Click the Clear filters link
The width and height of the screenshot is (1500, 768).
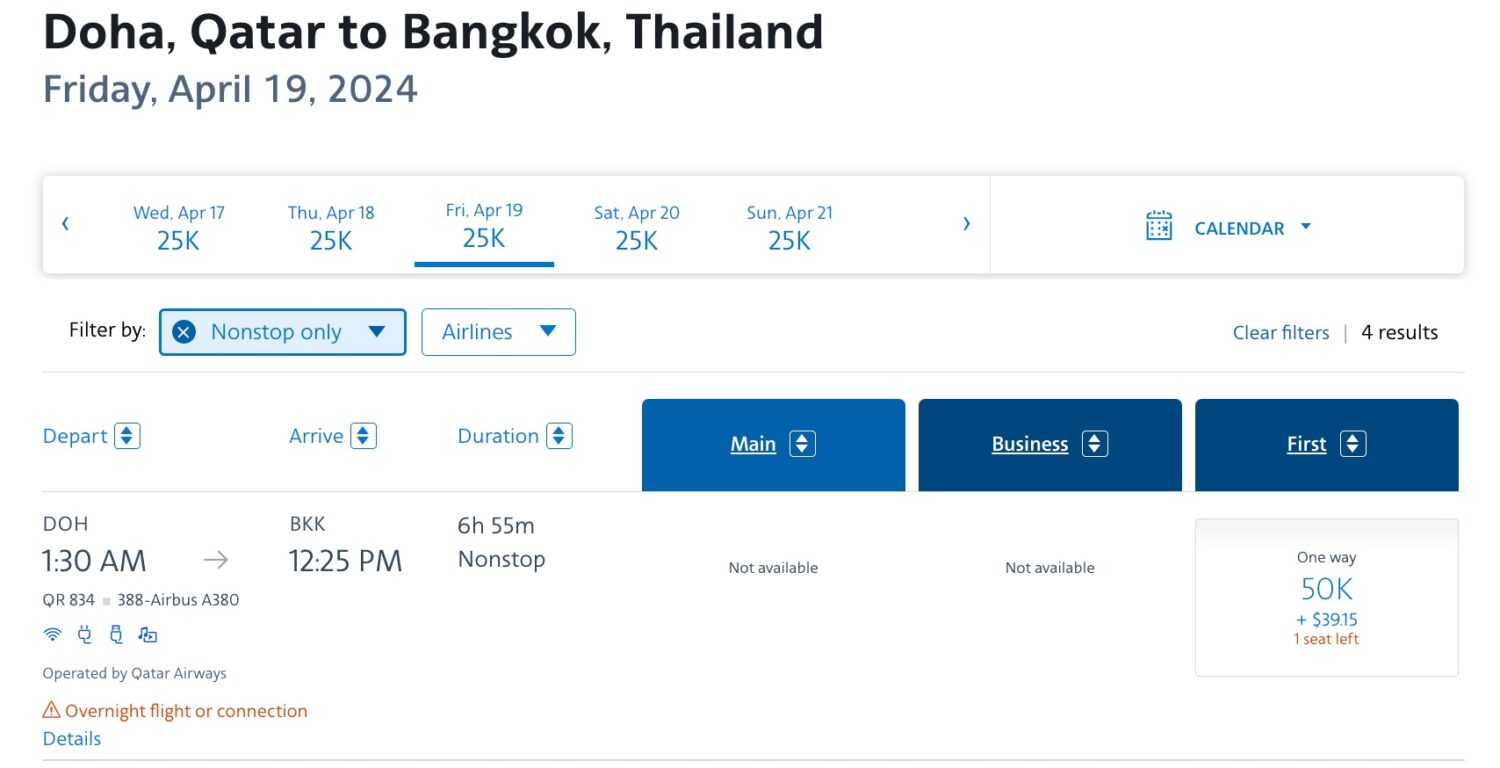(1280, 332)
